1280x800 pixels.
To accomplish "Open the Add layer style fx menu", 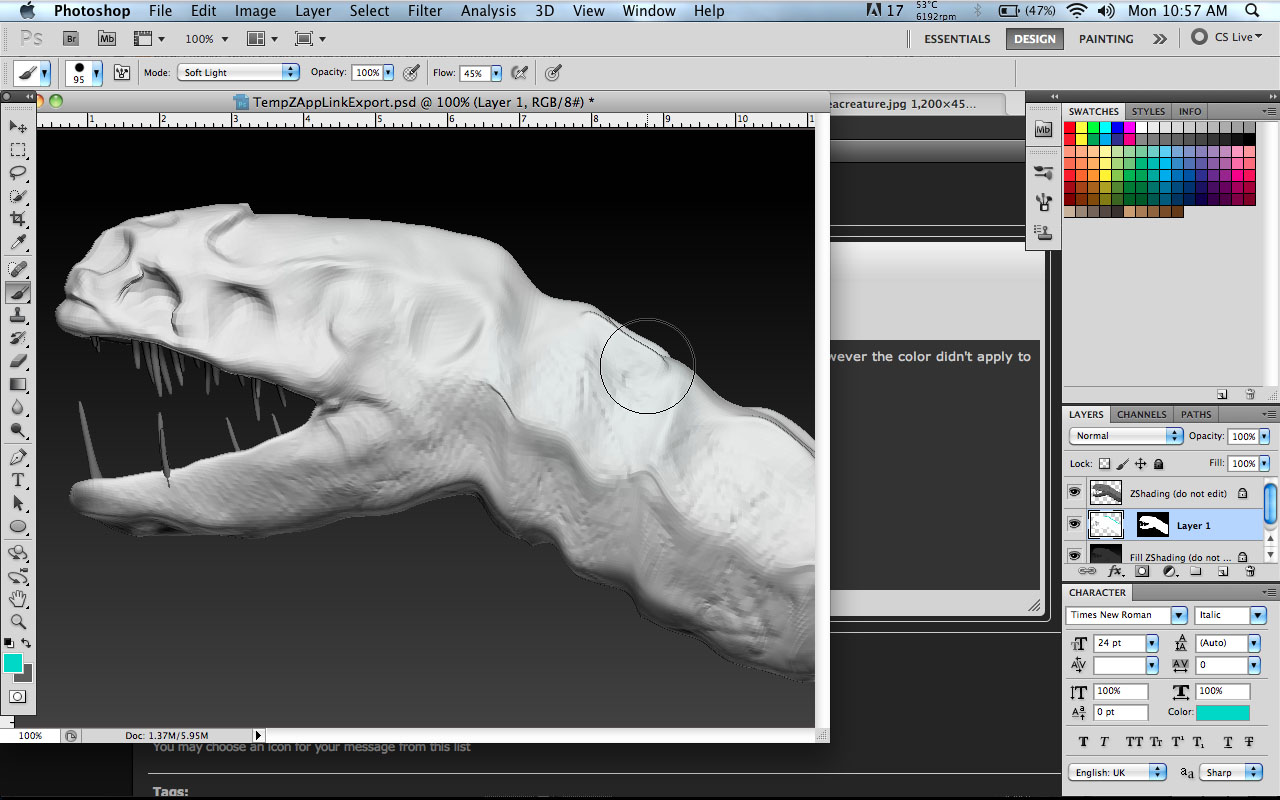I will (x=1115, y=570).
